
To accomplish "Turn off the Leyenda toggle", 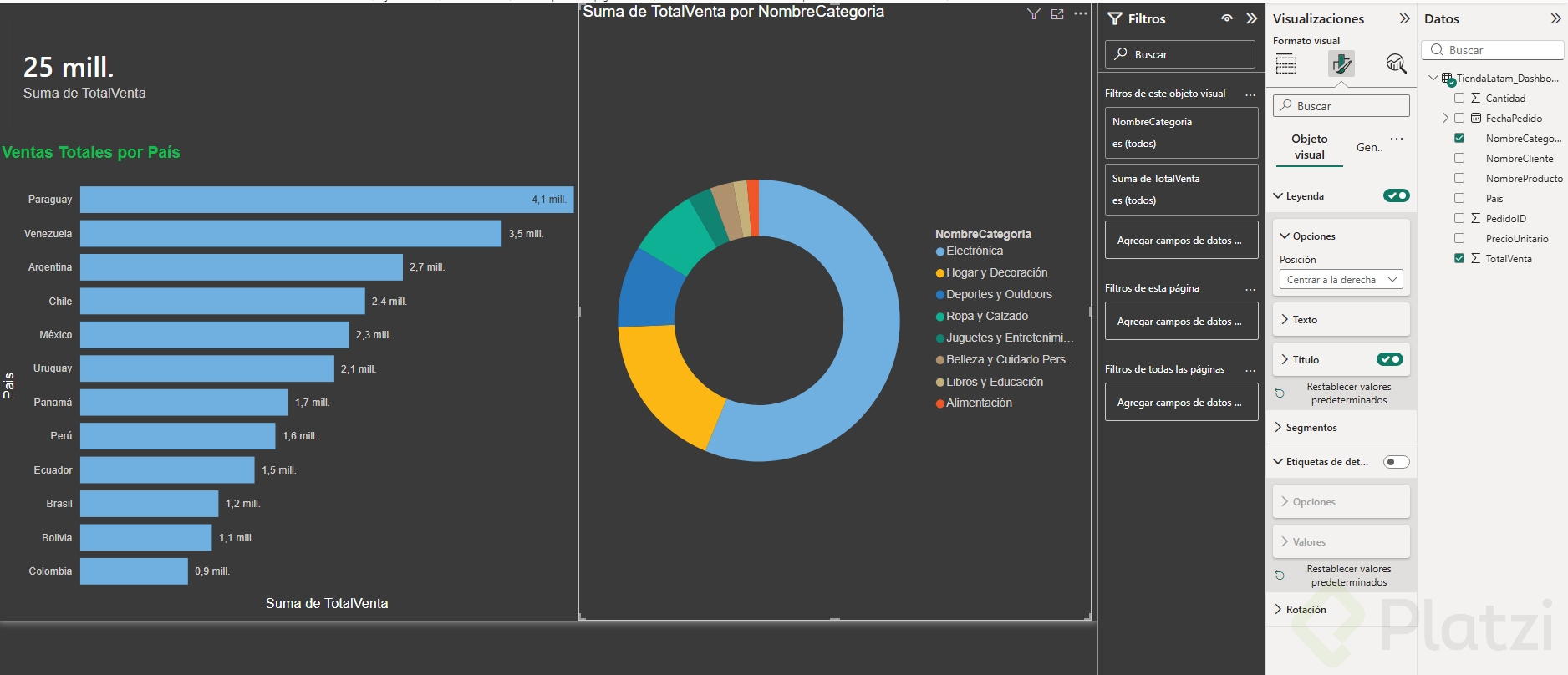I will [x=1397, y=195].
